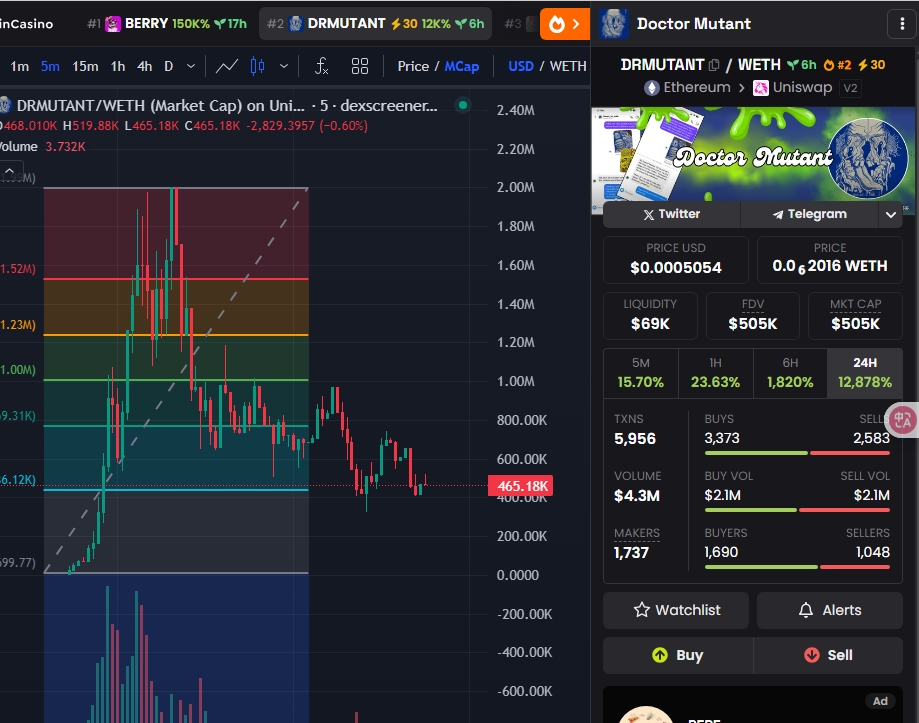This screenshot has width=919, height=723.
Task: Expand trending list arrow next to flame
Action: coord(576,24)
